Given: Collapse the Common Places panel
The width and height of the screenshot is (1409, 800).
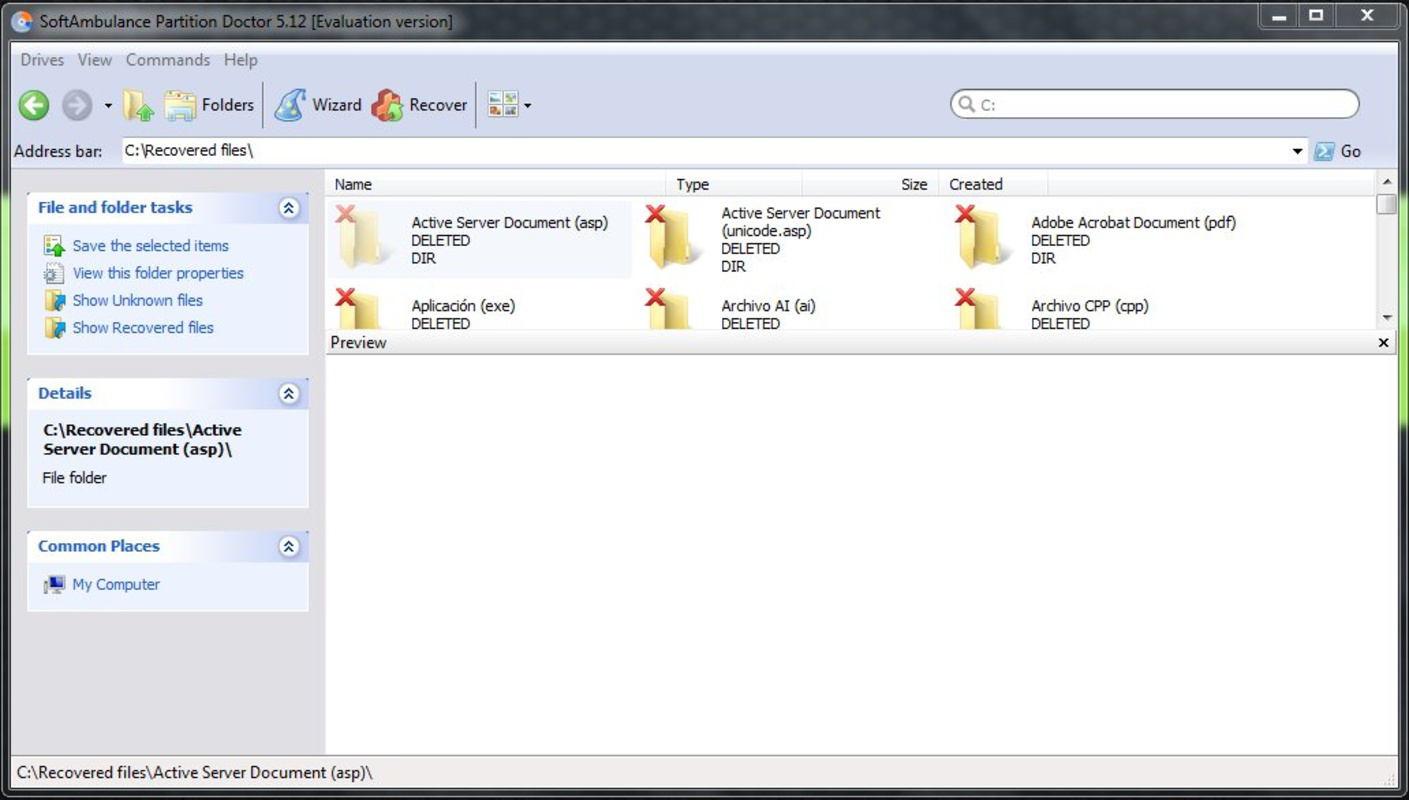Looking at the screenshot, I should (x=289, y=547).
